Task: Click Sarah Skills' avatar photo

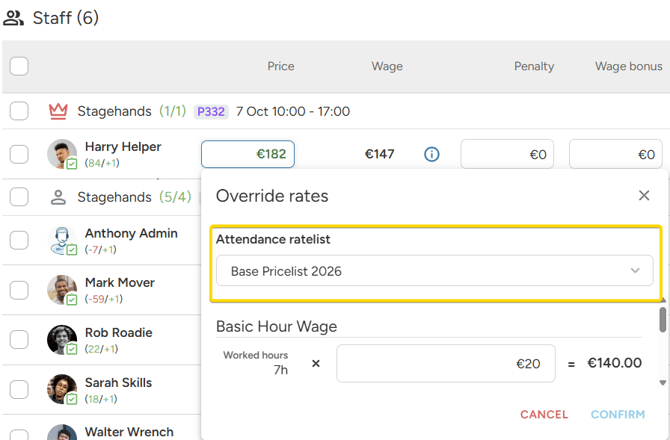Action: (62, 390)
